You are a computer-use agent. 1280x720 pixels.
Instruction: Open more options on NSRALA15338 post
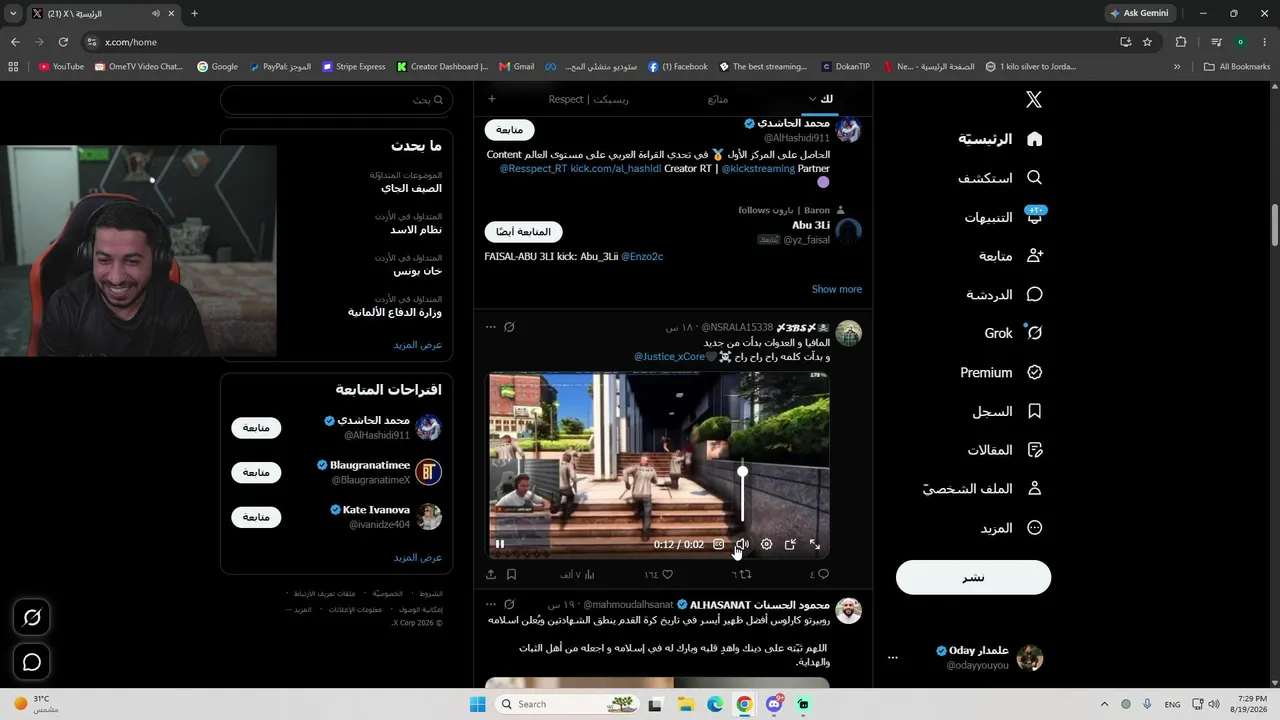click(x=490, y=327)
